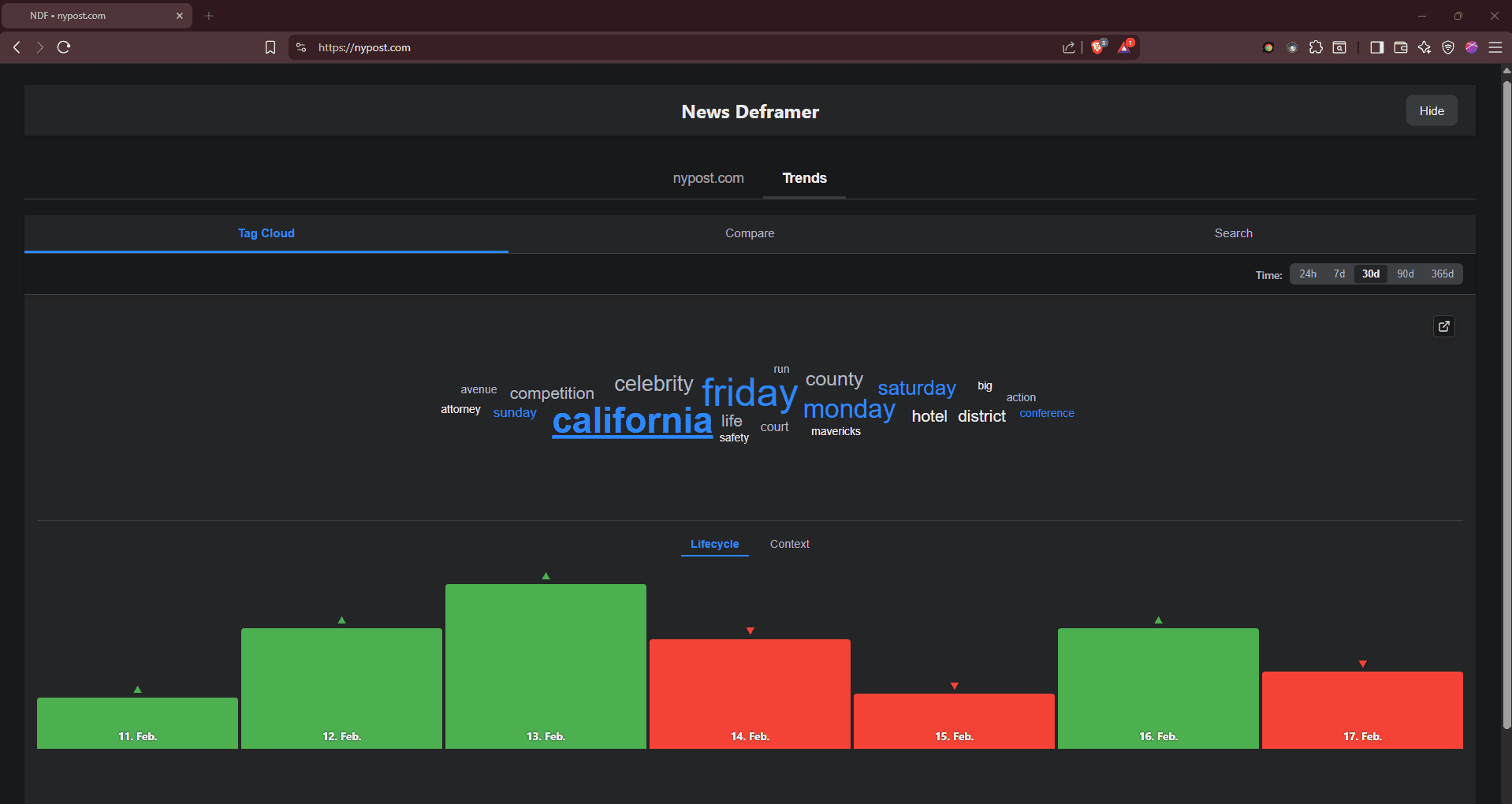
Task: Click the page vertical scrollbar
Action: (1506, 394)
